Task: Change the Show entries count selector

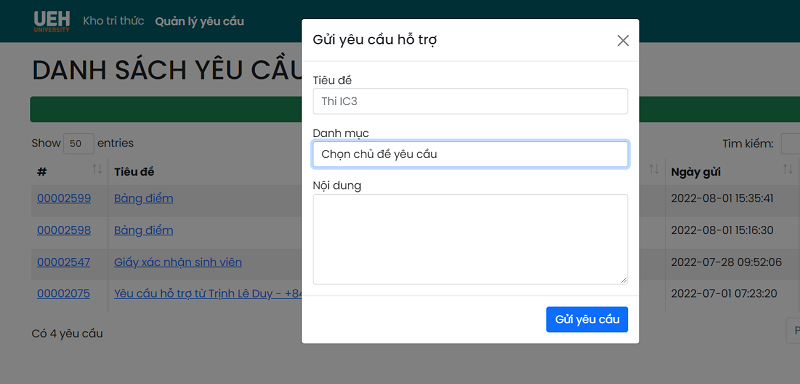Action: [x=78, y=143]
